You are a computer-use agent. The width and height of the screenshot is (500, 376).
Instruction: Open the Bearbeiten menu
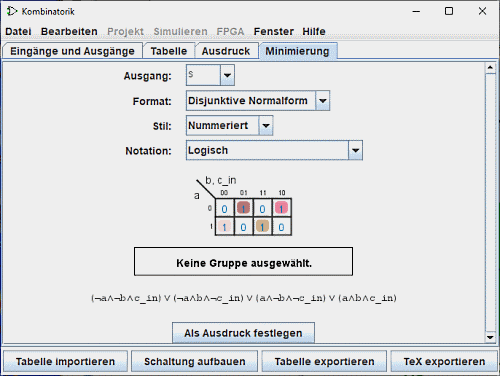pyautogui.click(x=69, y=31)
